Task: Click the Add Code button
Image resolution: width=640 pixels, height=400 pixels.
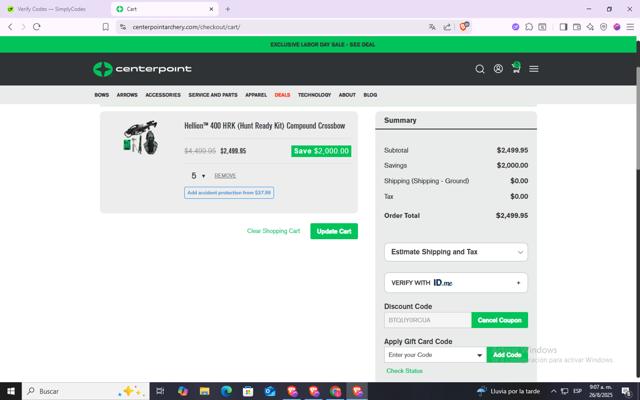Action: (x=507, y=355)
